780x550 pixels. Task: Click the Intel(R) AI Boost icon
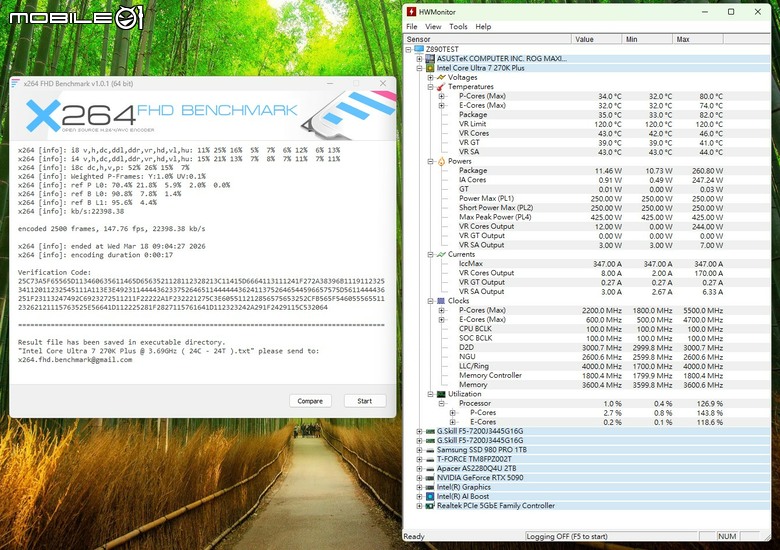point(430,496)
